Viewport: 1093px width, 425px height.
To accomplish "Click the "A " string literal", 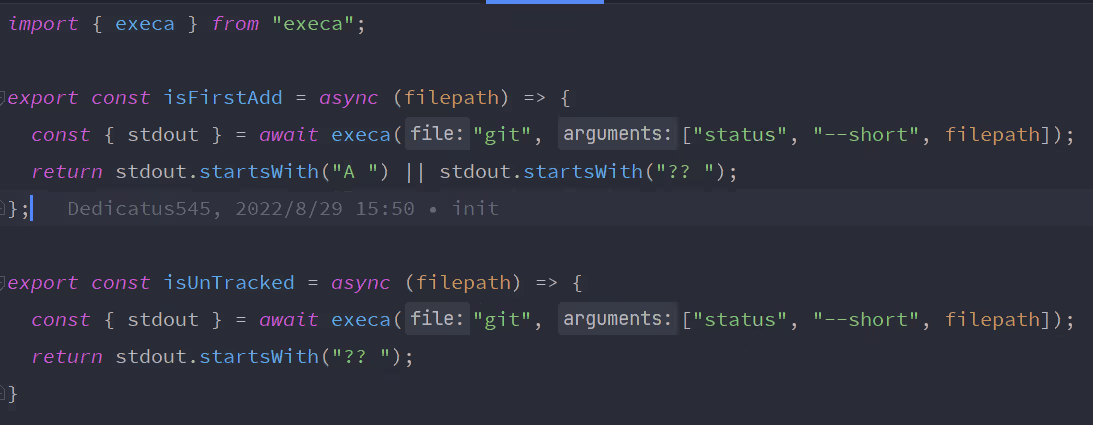I will (355, 171).
